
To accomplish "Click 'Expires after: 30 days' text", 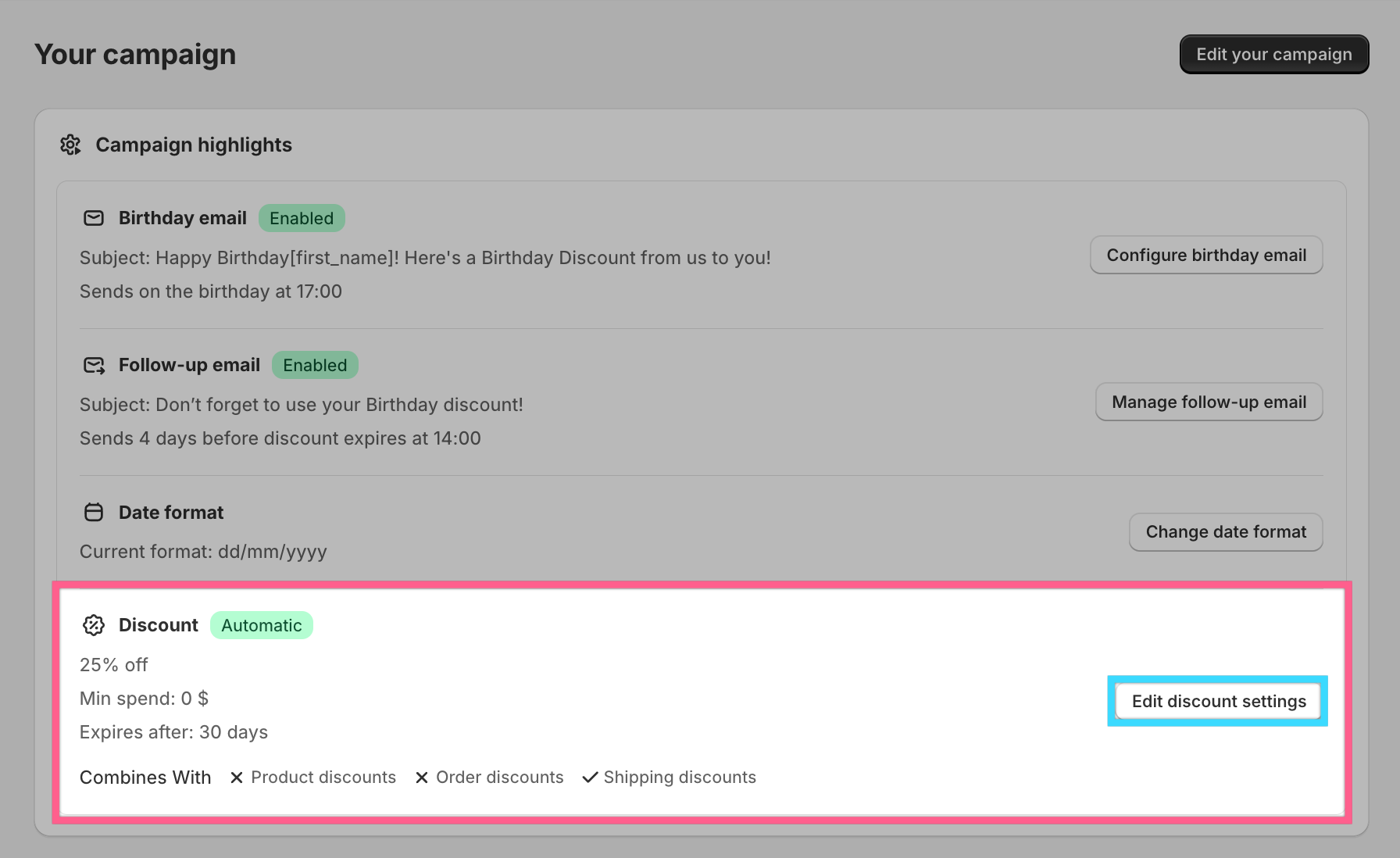I will [x=173, y=732].
